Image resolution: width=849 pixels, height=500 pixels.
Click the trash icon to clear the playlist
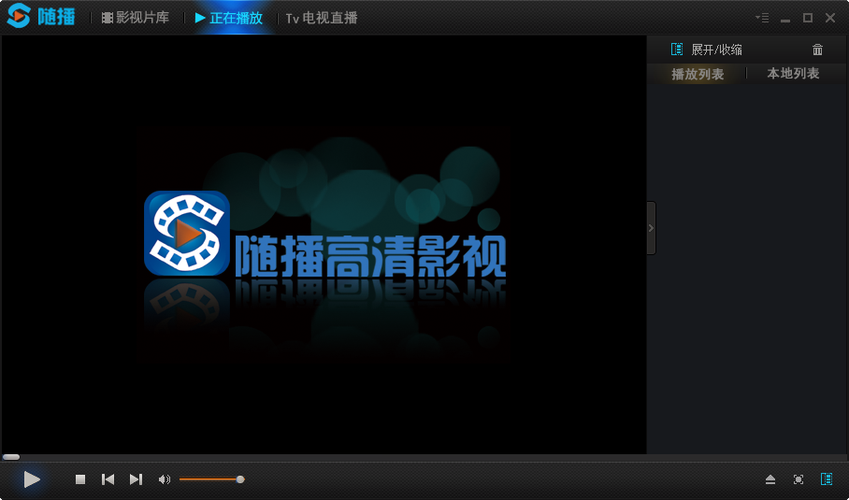tap(817, 50)
